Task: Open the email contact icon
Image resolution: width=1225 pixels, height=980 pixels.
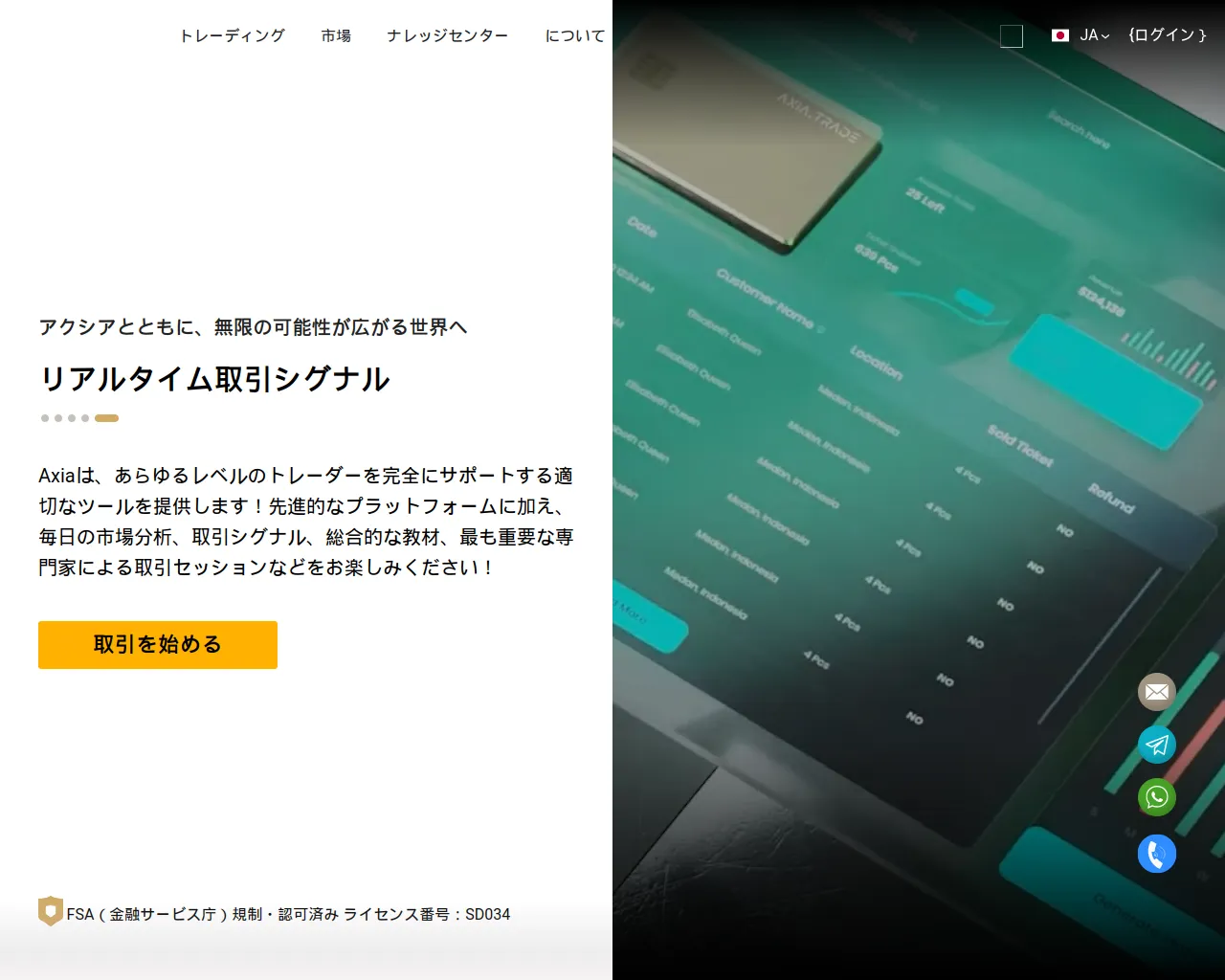Action: [1156, 692]
